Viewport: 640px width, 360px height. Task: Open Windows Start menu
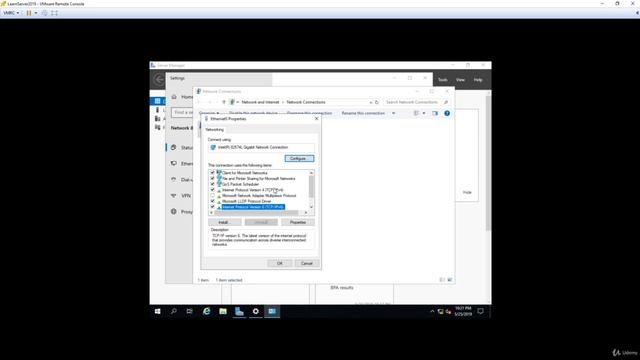point(158,311)
